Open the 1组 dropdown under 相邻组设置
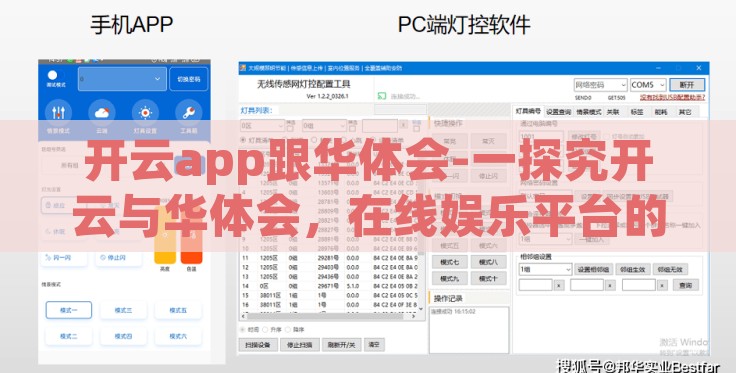This screenshot has height=373, width=736. point(545,269)
